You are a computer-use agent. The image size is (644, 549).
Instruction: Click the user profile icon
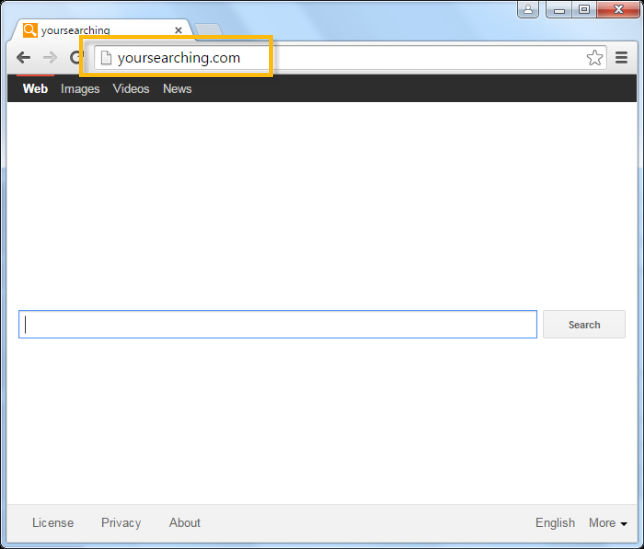528,9
